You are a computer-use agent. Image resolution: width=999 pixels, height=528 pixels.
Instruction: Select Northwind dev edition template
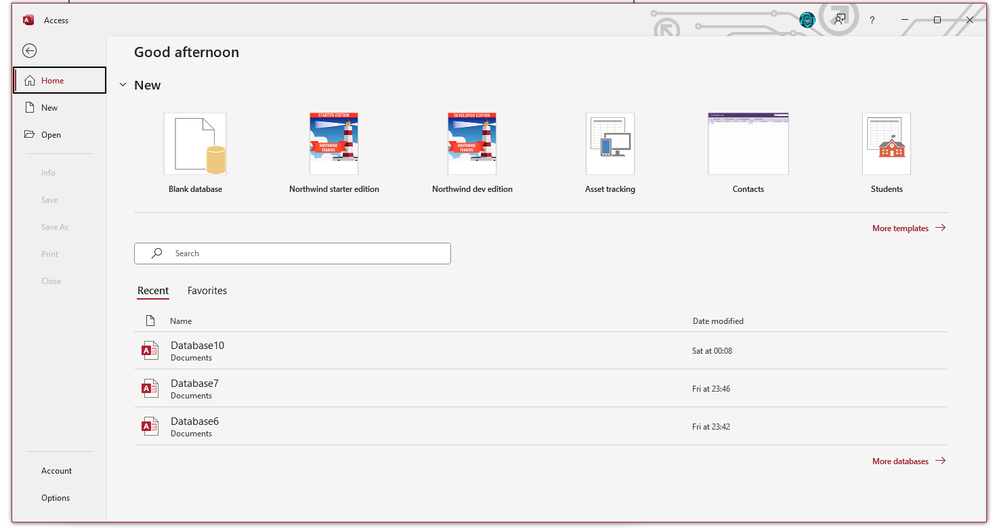click(472, 153)
